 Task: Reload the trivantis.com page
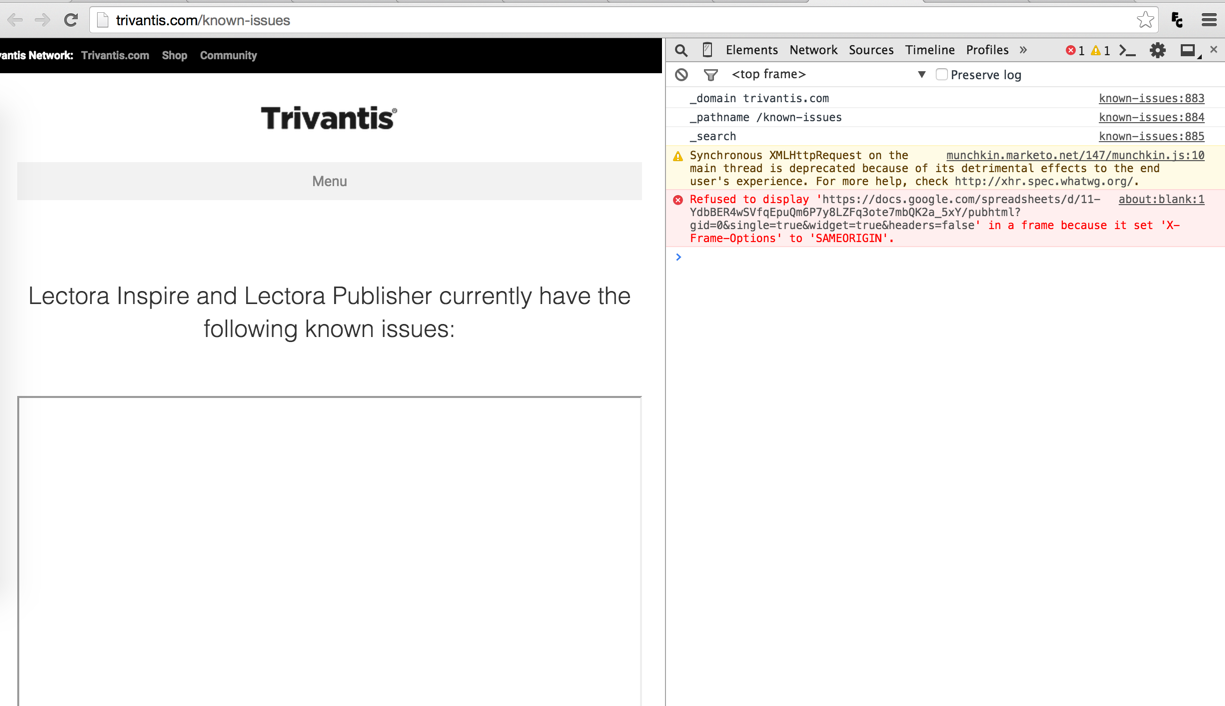[x=71, y=20]
